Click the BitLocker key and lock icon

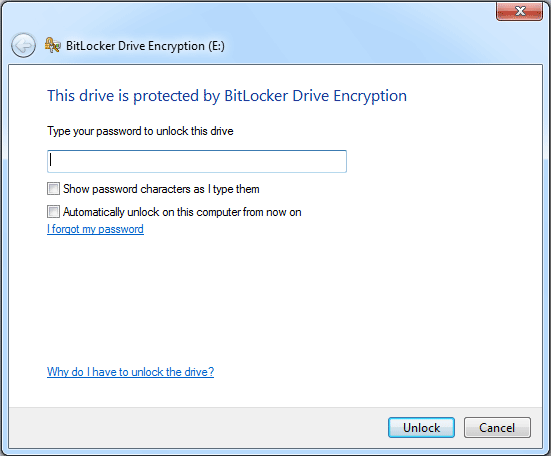pos(53,45)
